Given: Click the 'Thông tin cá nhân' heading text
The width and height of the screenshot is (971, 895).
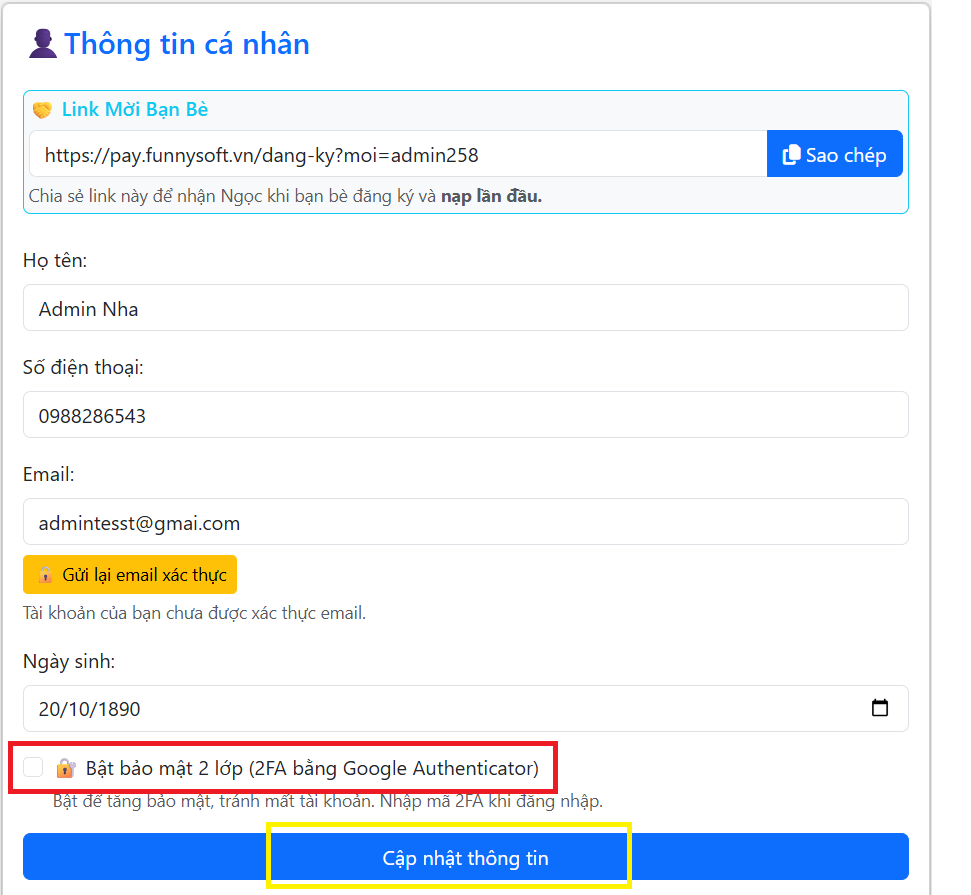Looking at the screenshot, I should (x=187, y=44).
